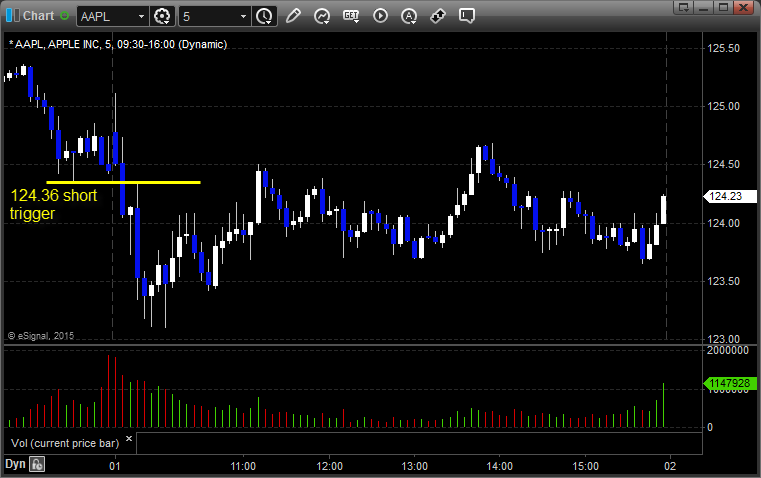Click the green symbol-link circle indicator
The image size is (761, 478).
coord(65,16)
